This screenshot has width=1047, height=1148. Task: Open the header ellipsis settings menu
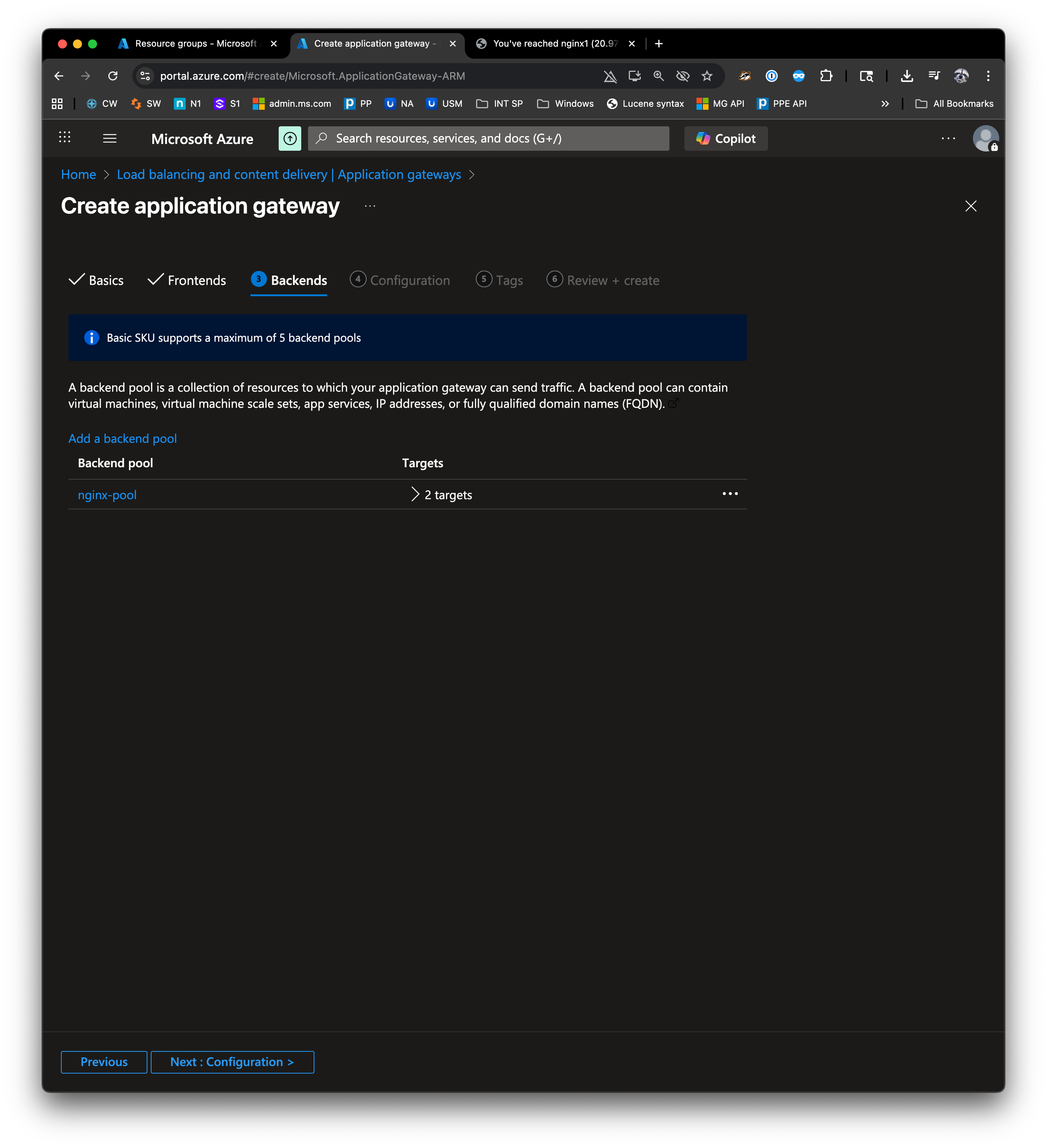[x=948, y=138]
